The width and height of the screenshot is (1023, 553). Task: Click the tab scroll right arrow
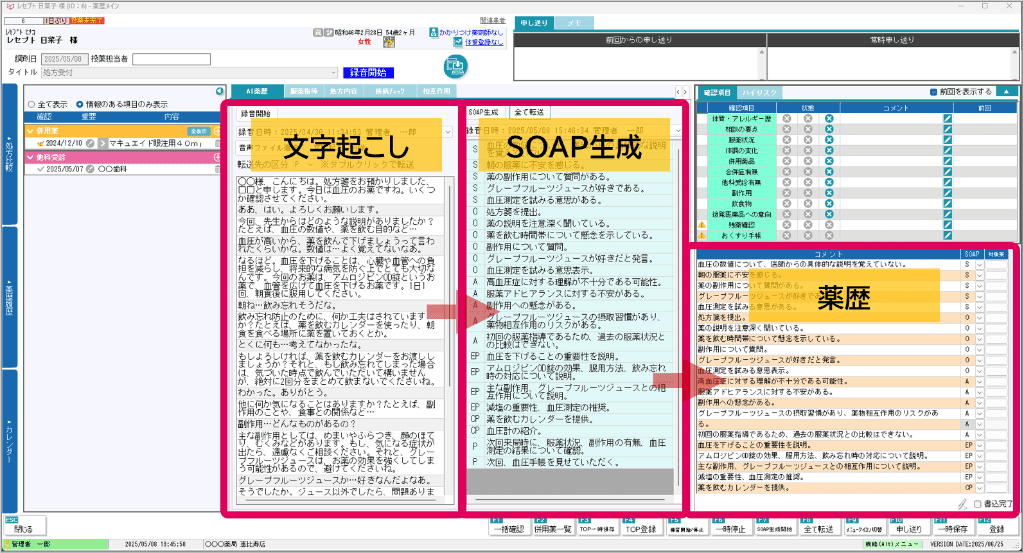[x=684, y=92]
